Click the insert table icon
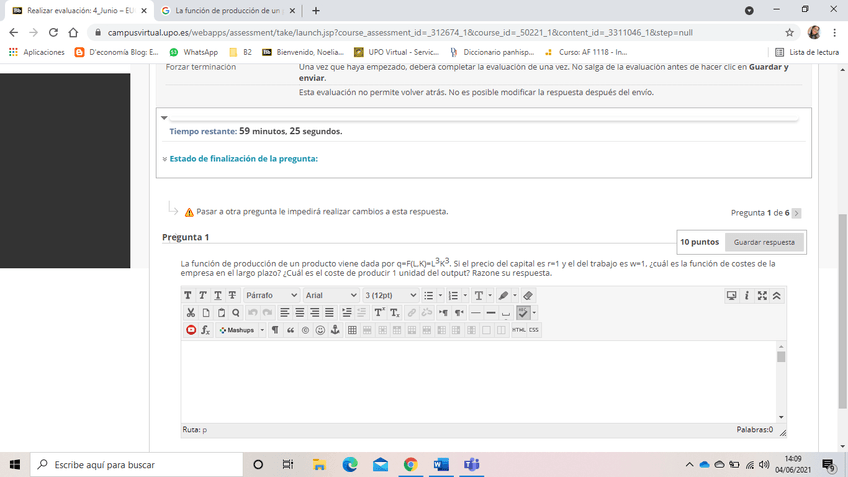This screenshot has width=848, height=477. click(352, 330)
